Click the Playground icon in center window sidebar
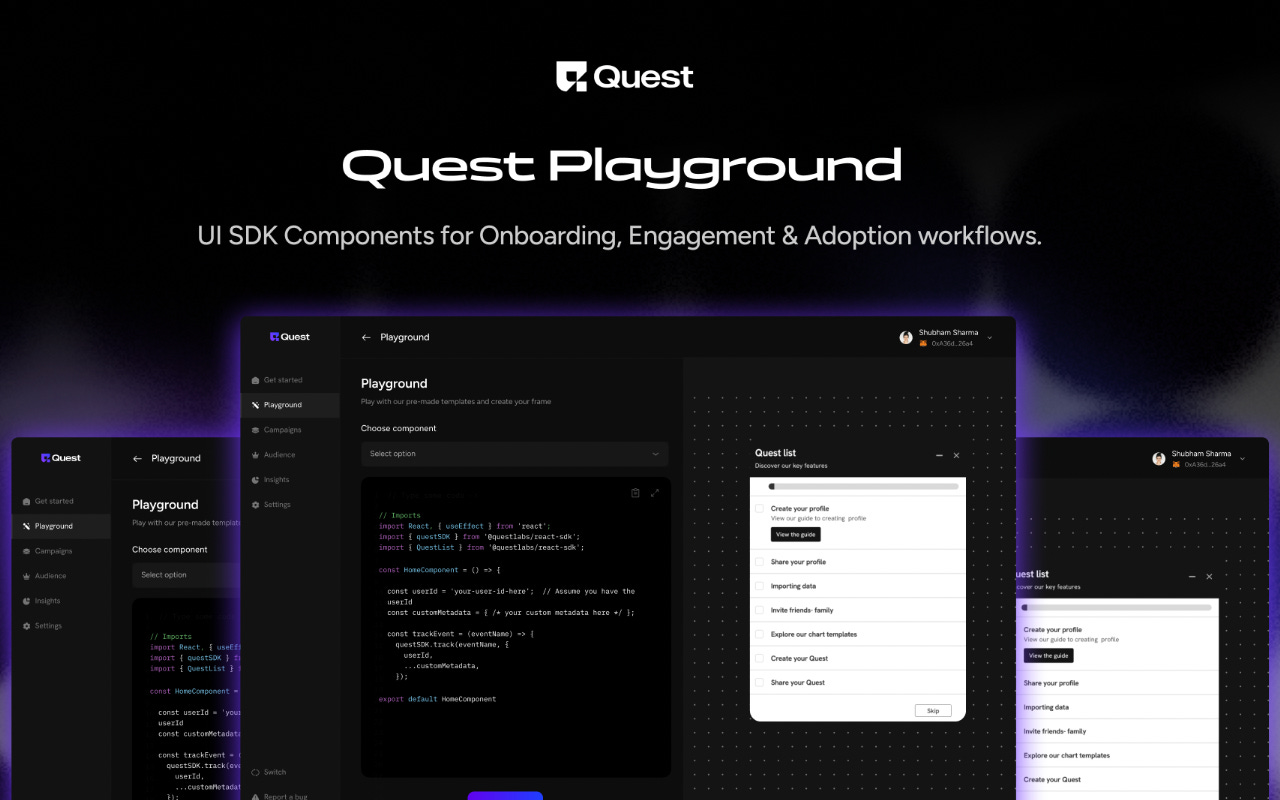This screenshot has height=800, width=1280. 255,405
